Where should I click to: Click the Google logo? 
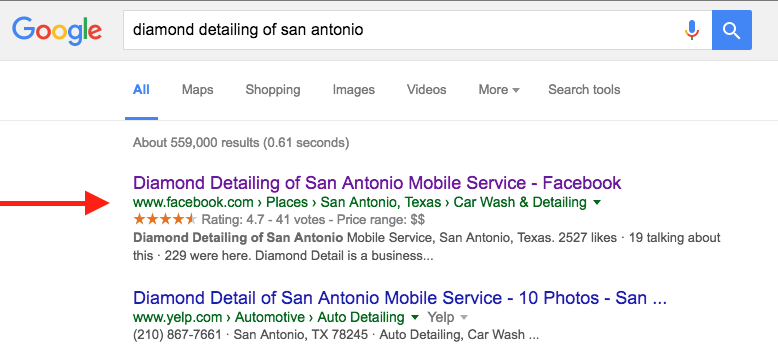57,31
